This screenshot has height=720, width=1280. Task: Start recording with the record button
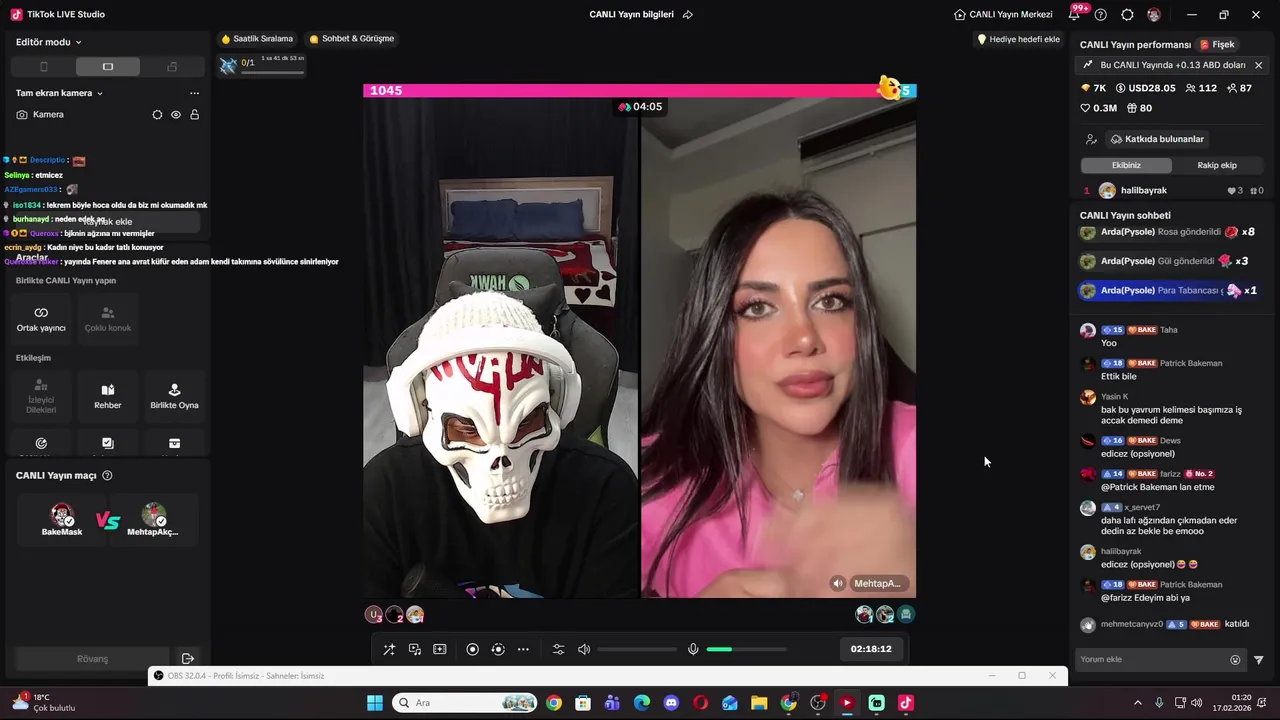pyautogui.click(x=473, y=649)
